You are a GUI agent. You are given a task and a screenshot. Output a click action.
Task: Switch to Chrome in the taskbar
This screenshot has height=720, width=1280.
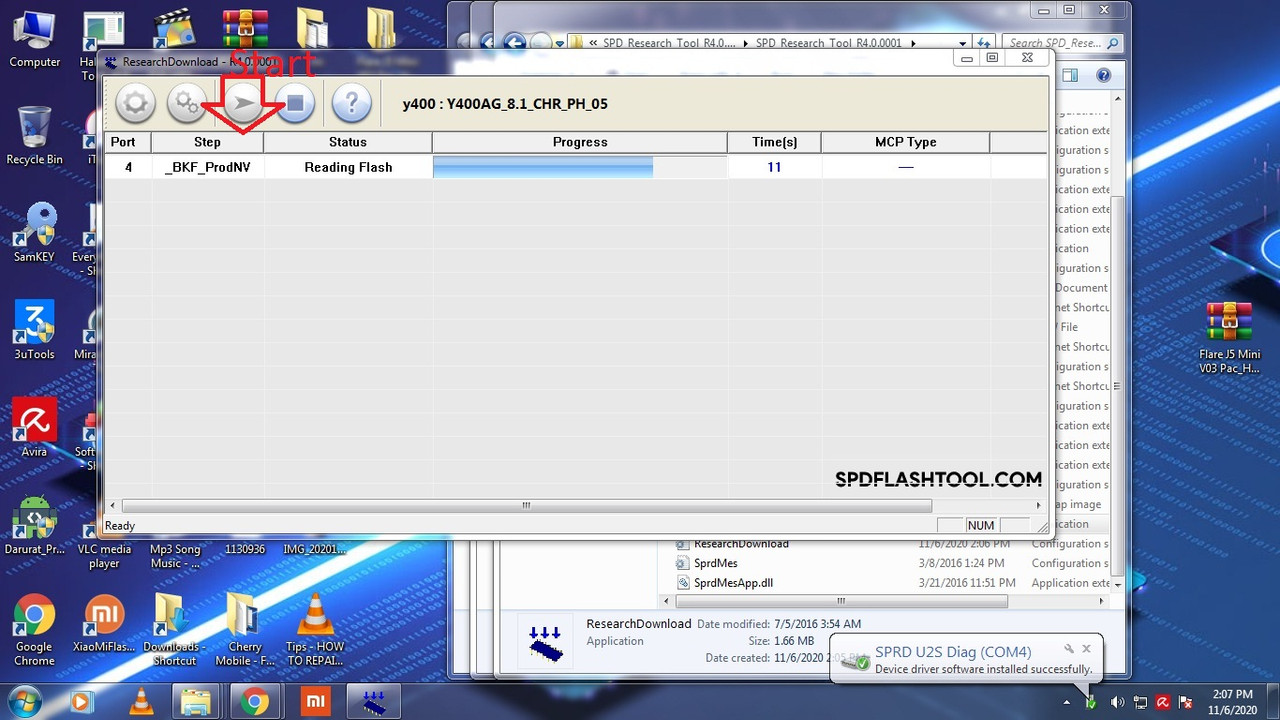256,702
